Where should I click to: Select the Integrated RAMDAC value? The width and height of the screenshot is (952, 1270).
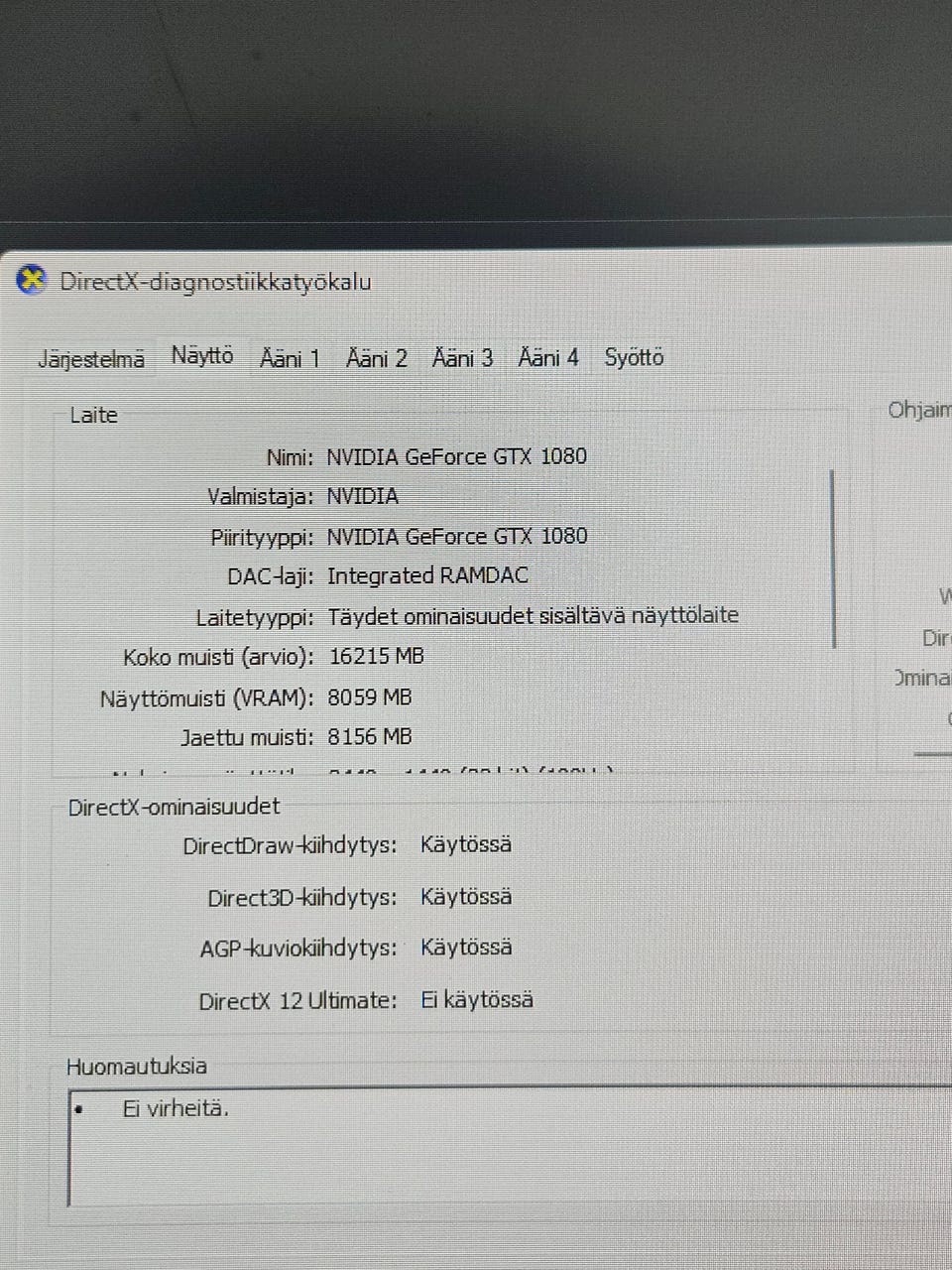[x=427, y=575]
